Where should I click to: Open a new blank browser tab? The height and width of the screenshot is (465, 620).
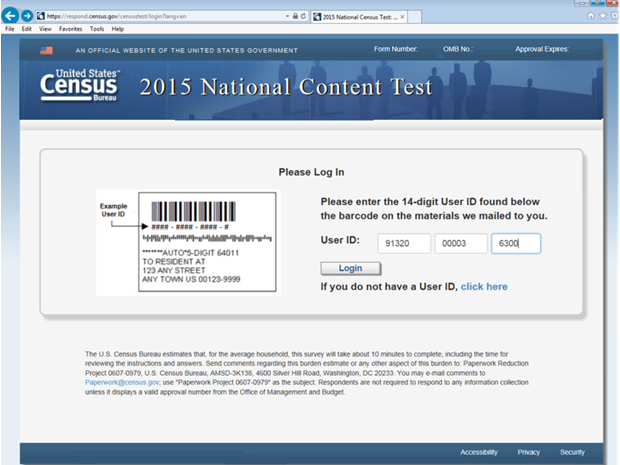[414, 17]
